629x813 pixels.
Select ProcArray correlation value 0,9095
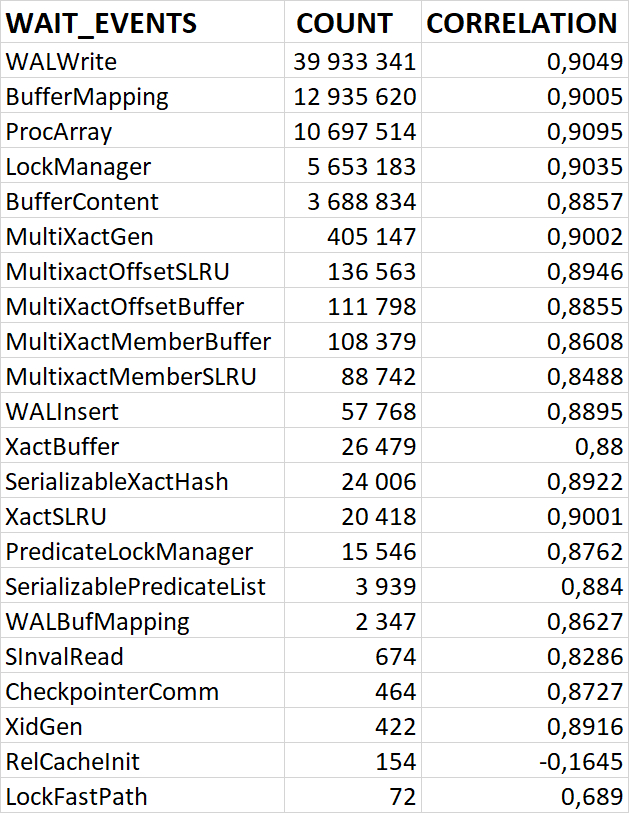coord(582,132)
